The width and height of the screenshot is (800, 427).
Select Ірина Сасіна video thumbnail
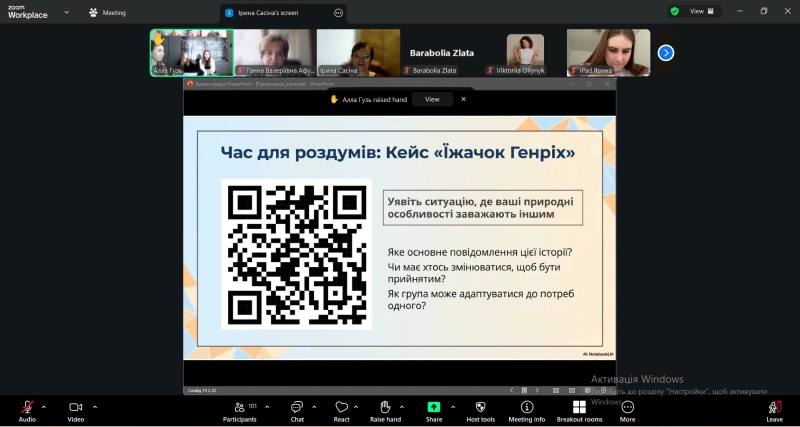pyautogui.click(x=359, y=53)
